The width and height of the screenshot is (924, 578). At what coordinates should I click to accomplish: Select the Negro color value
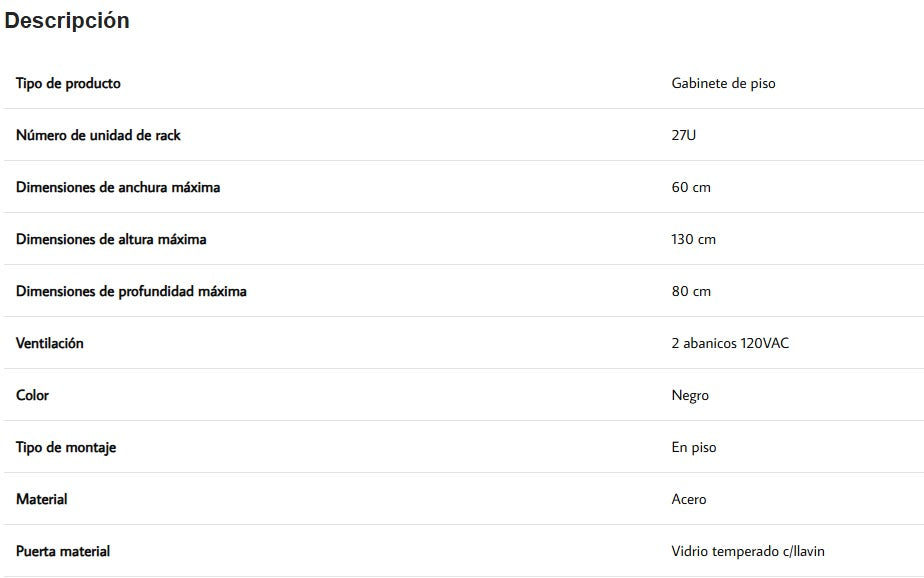point(690,395)
